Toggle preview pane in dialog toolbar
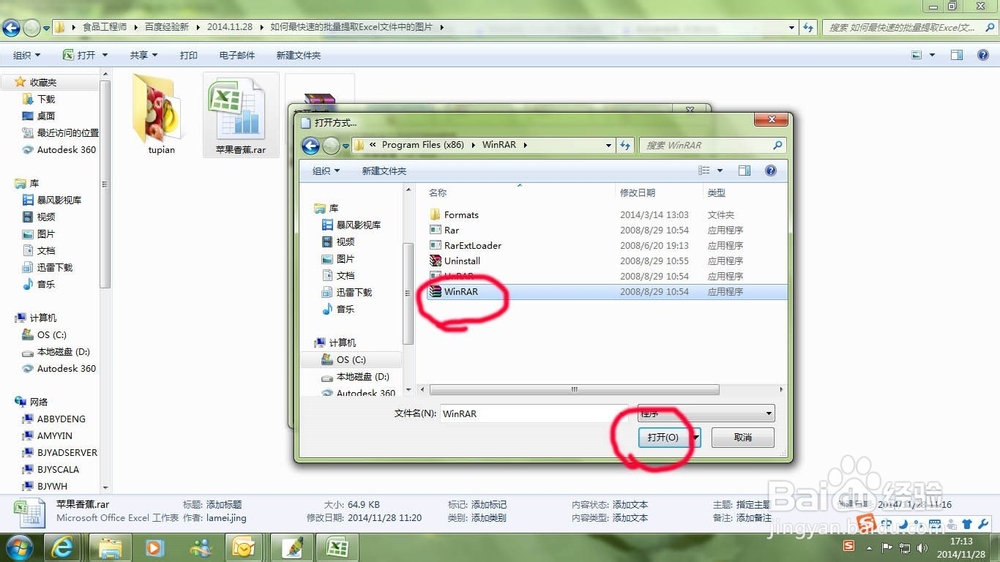The image size is (1000, 562). (x=744, y=171)
